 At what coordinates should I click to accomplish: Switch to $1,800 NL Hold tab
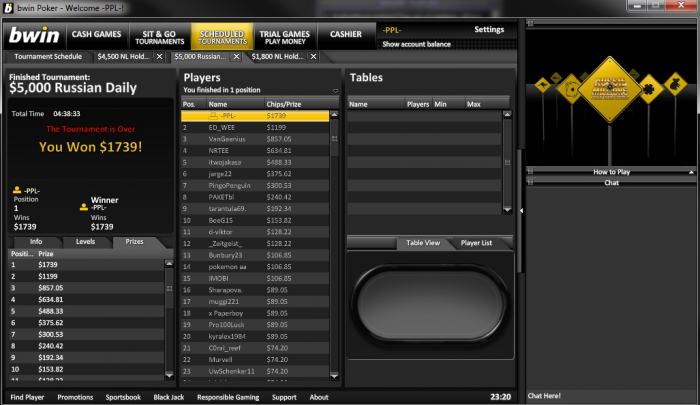point(277,57)
